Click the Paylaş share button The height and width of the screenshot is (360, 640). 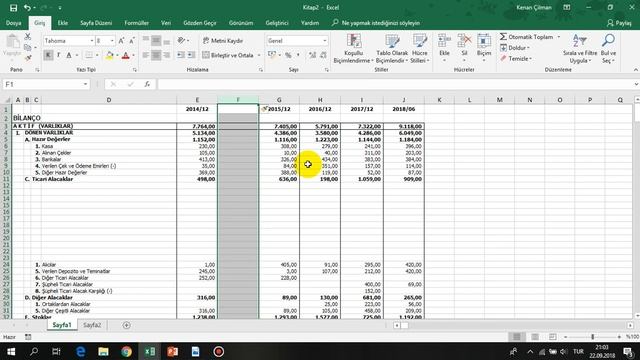(x=619, y=23)
